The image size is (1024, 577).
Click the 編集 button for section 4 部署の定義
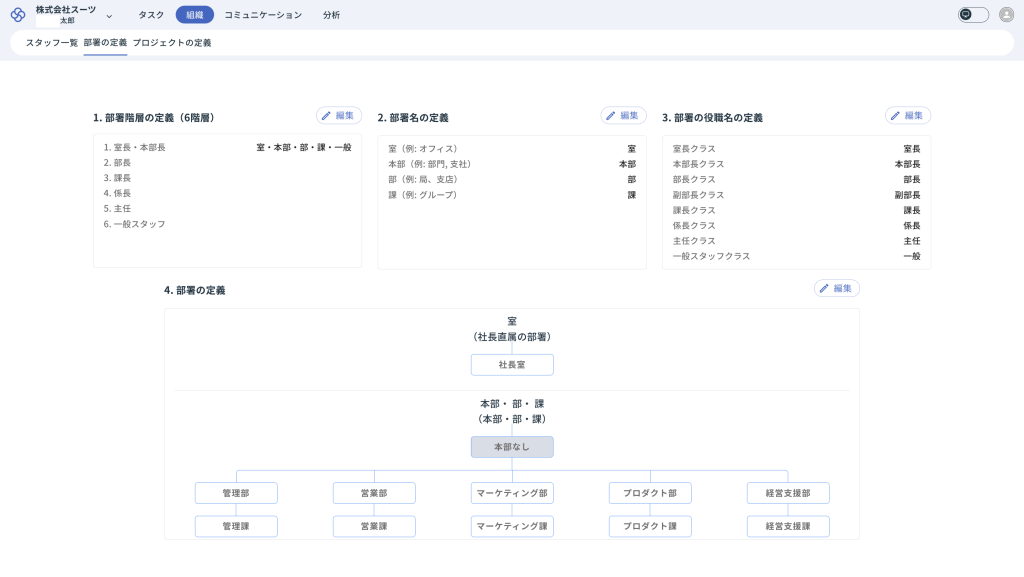[x=836, y=288]
